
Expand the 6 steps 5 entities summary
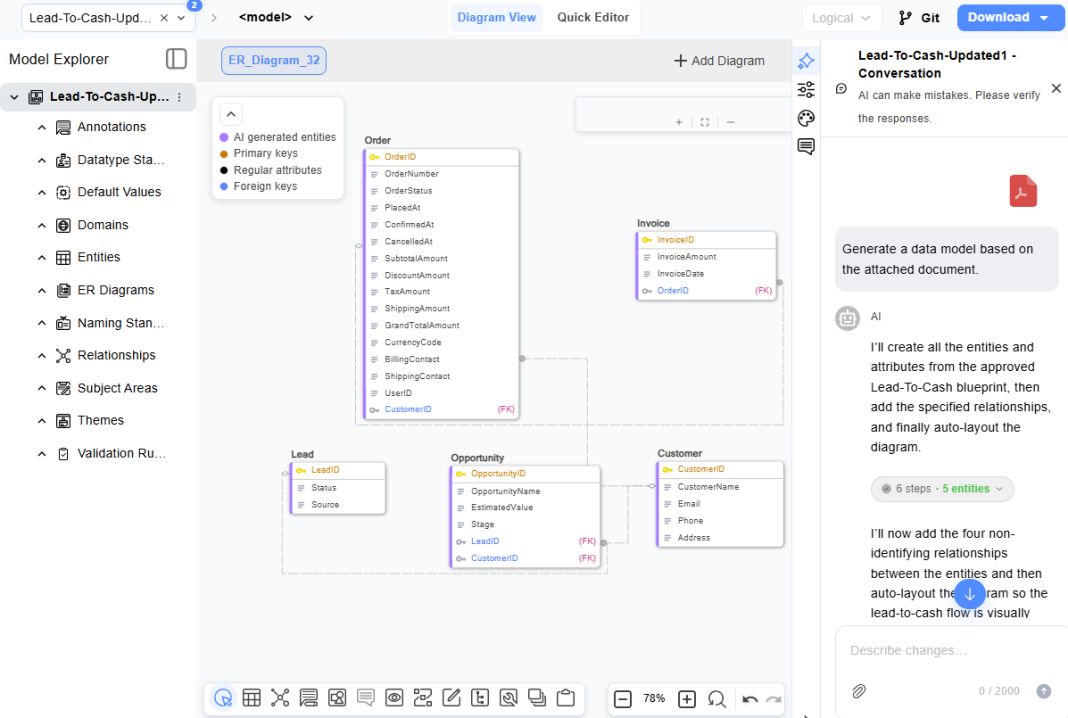pos(942,488)
